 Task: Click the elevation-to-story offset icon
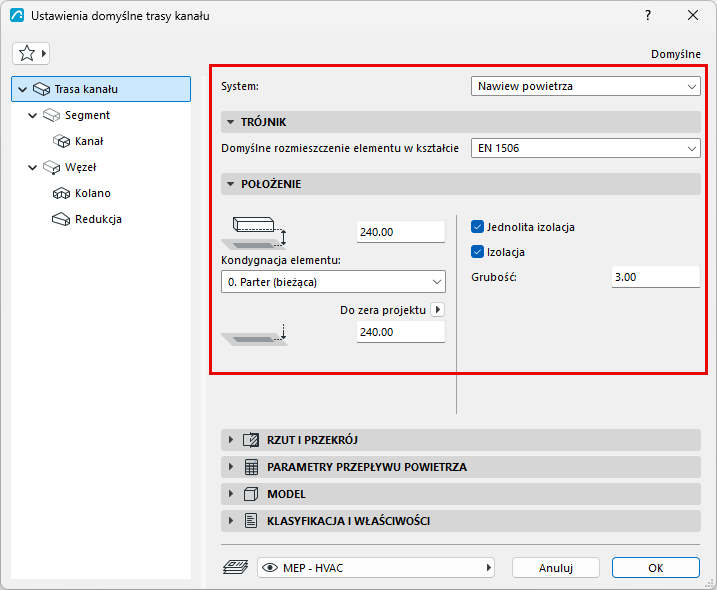coord(254,232)
